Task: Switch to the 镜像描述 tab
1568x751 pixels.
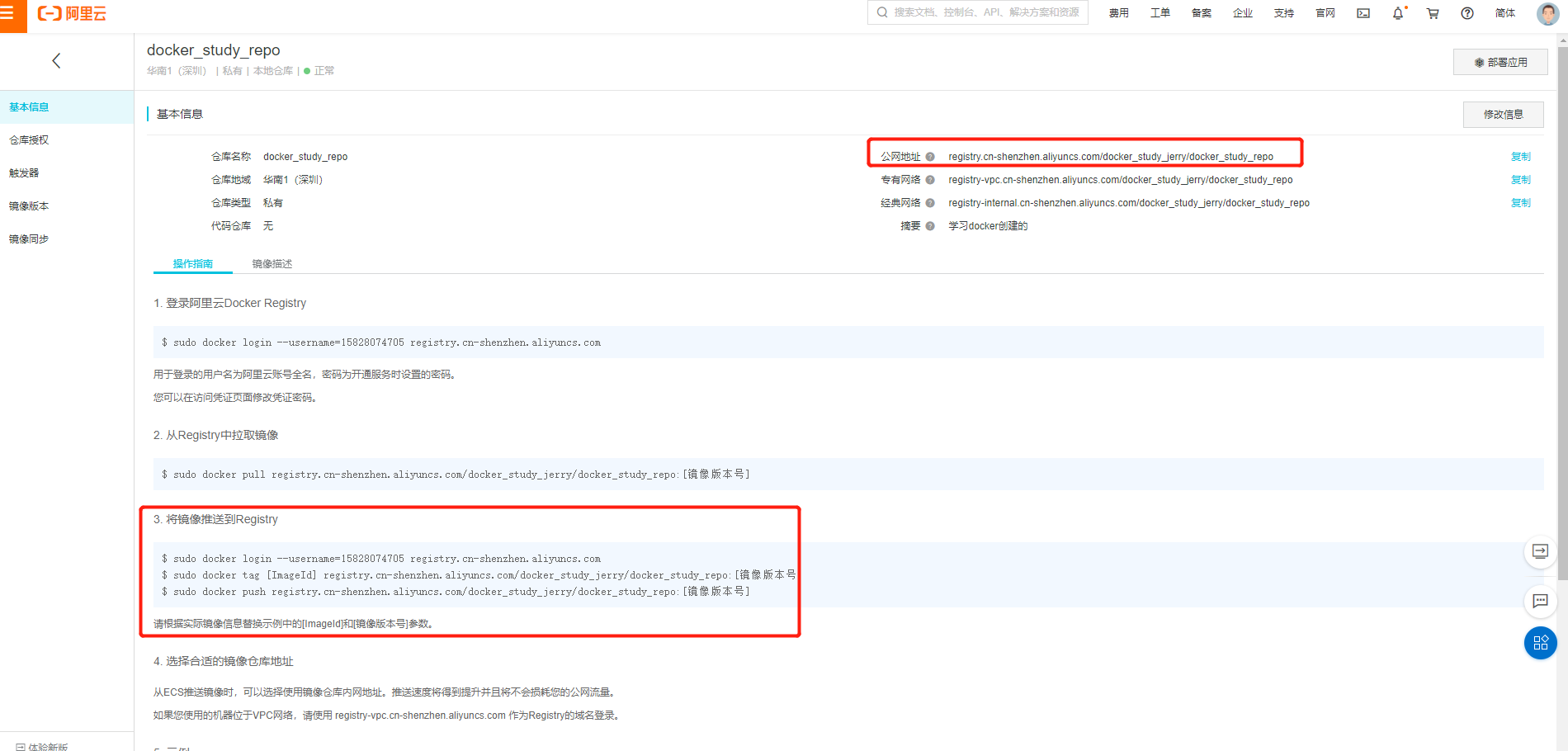Action: [272, 264]
